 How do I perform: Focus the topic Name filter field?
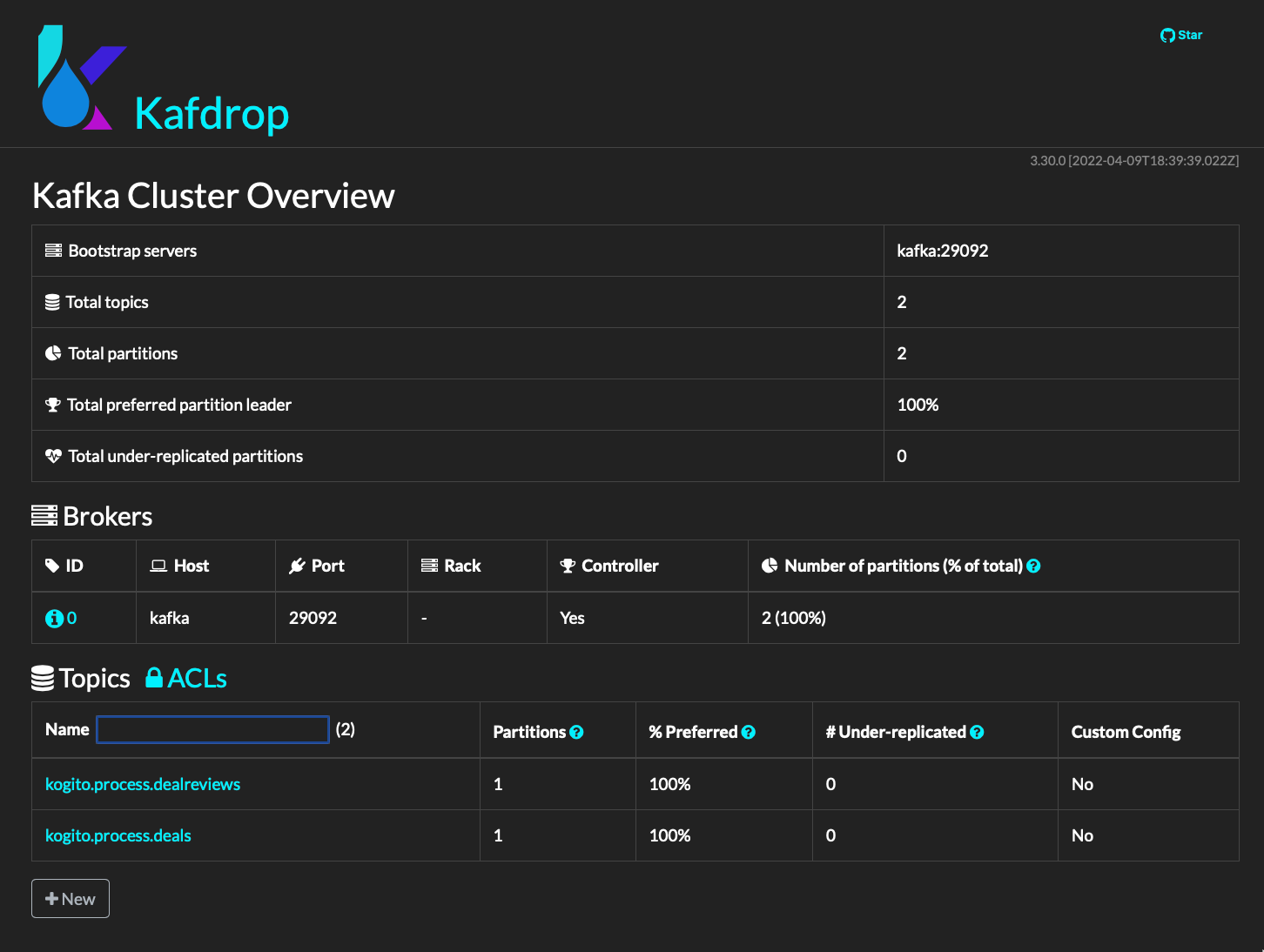pos(212,730)
